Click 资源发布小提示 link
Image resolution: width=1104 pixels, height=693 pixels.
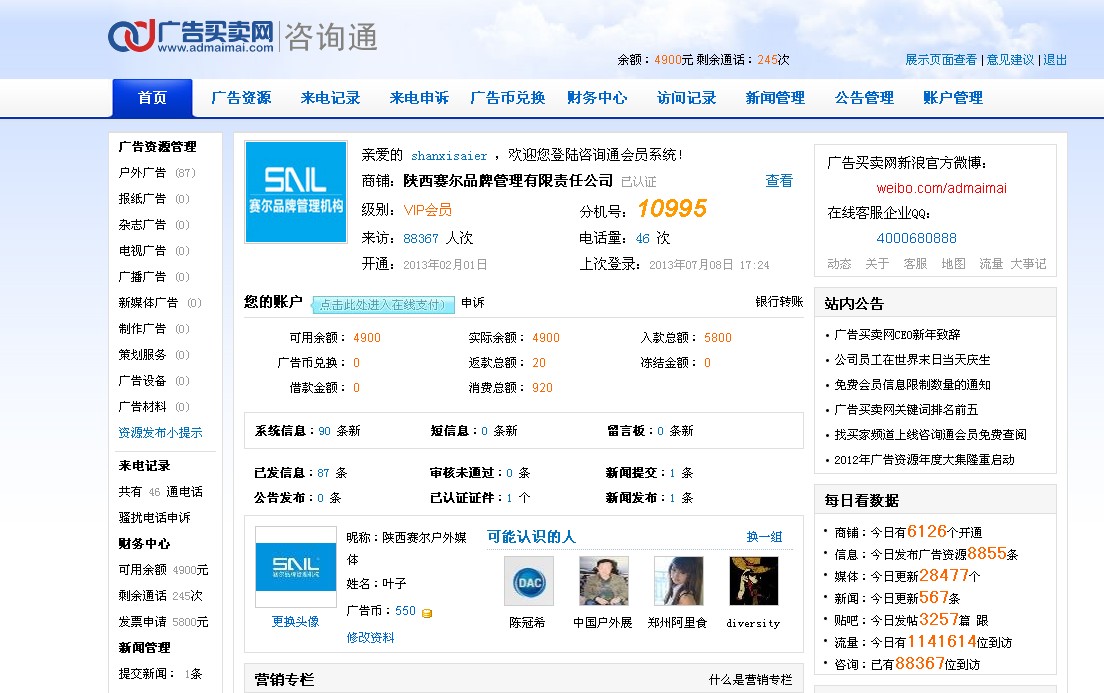point(161,433)
